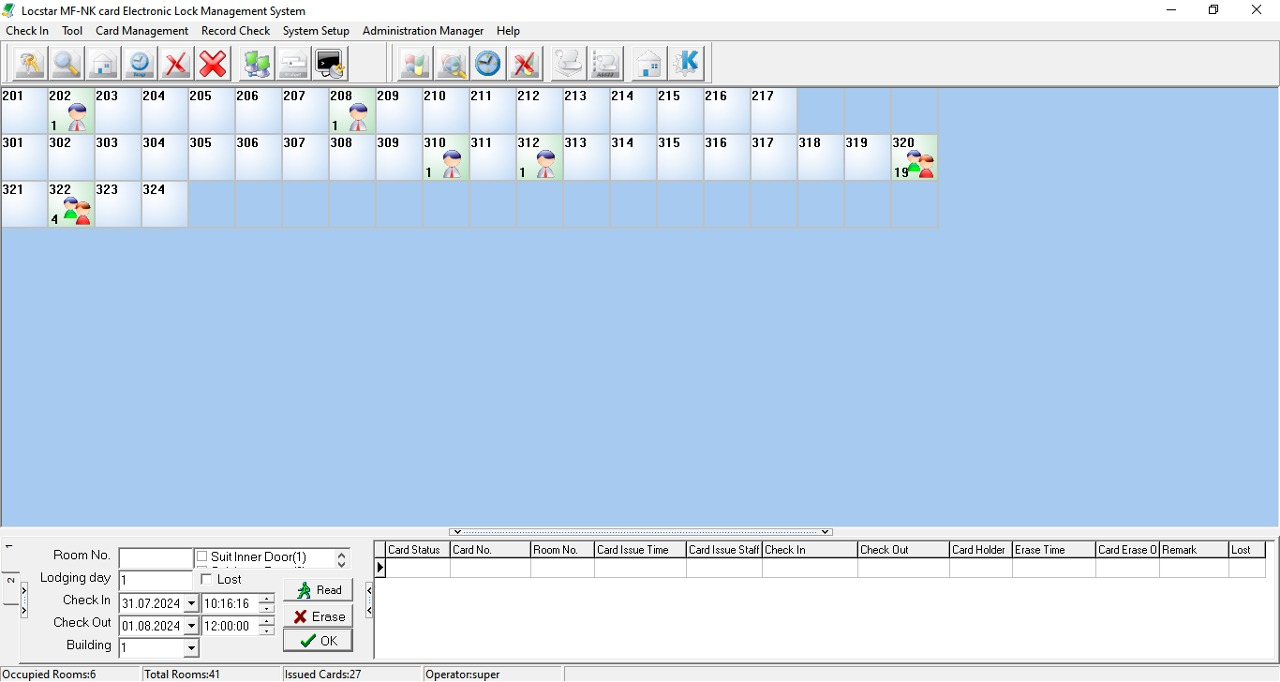Click the Room No. input field

(x=156, y=558)
